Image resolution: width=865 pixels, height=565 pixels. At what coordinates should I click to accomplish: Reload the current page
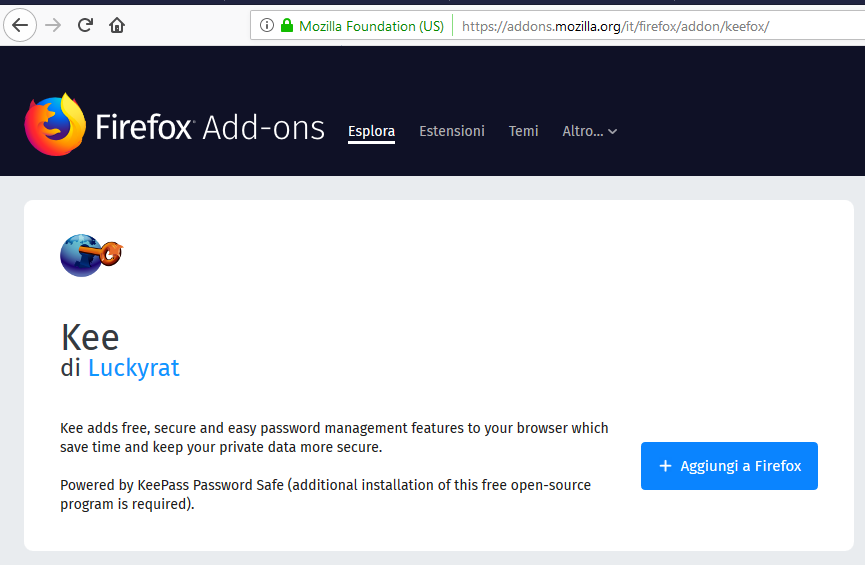click(x=86, y=25)
